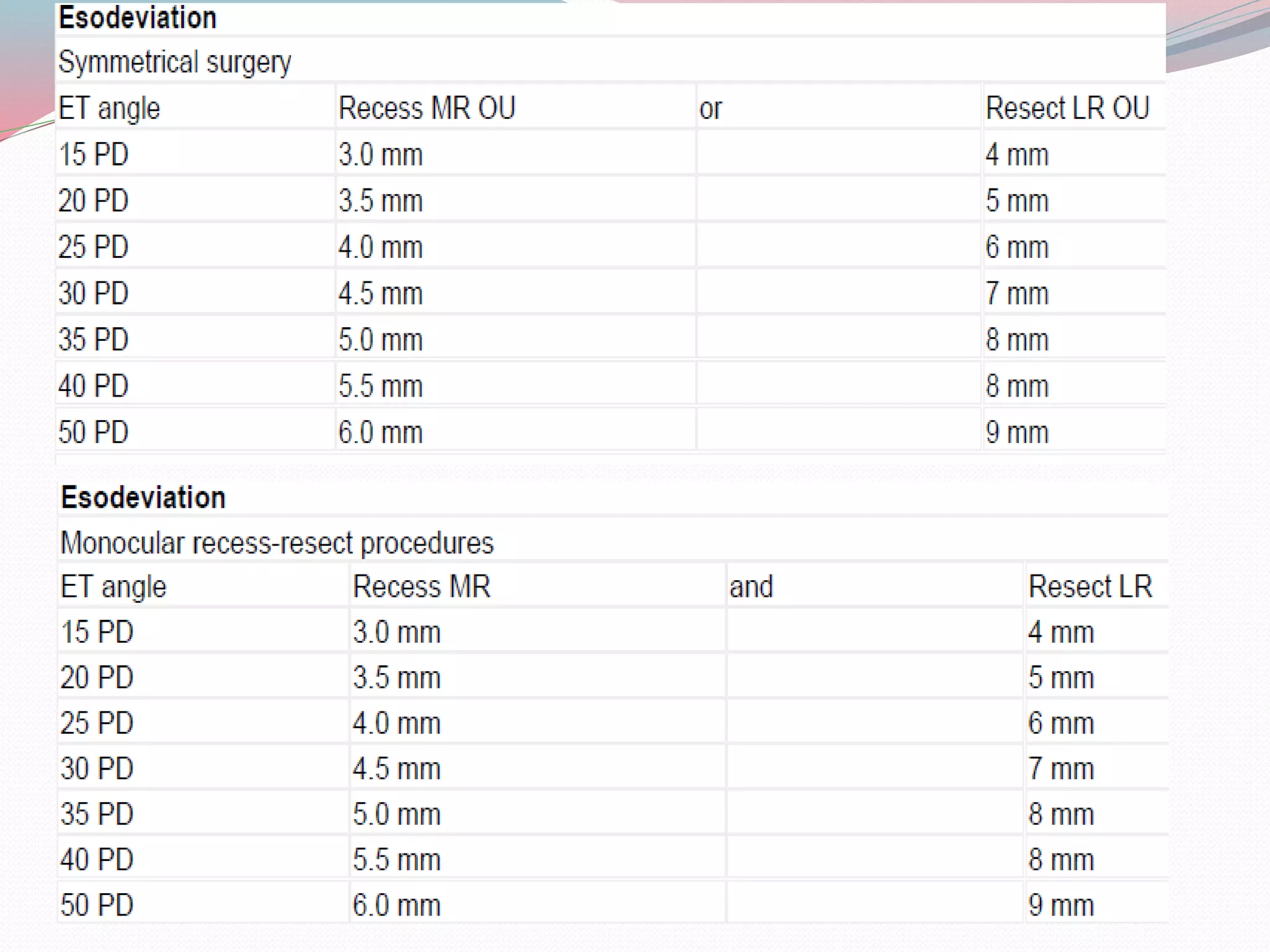Select 4.5 mm under the Recess MR column
Image resolution: width=1270 pixels, height=952 pixels.
(x=396, y=769)
